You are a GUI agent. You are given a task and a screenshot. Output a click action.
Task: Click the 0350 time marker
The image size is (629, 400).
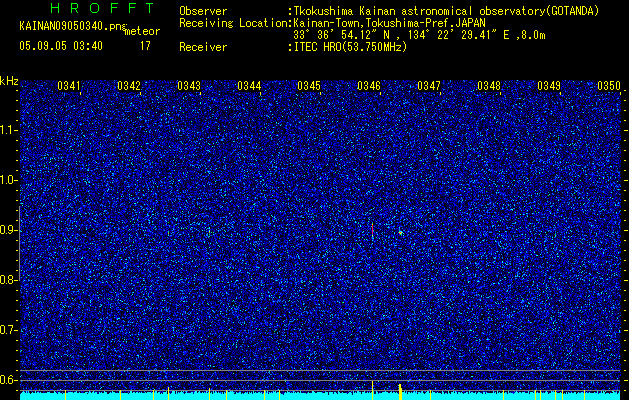pos(609,86)
